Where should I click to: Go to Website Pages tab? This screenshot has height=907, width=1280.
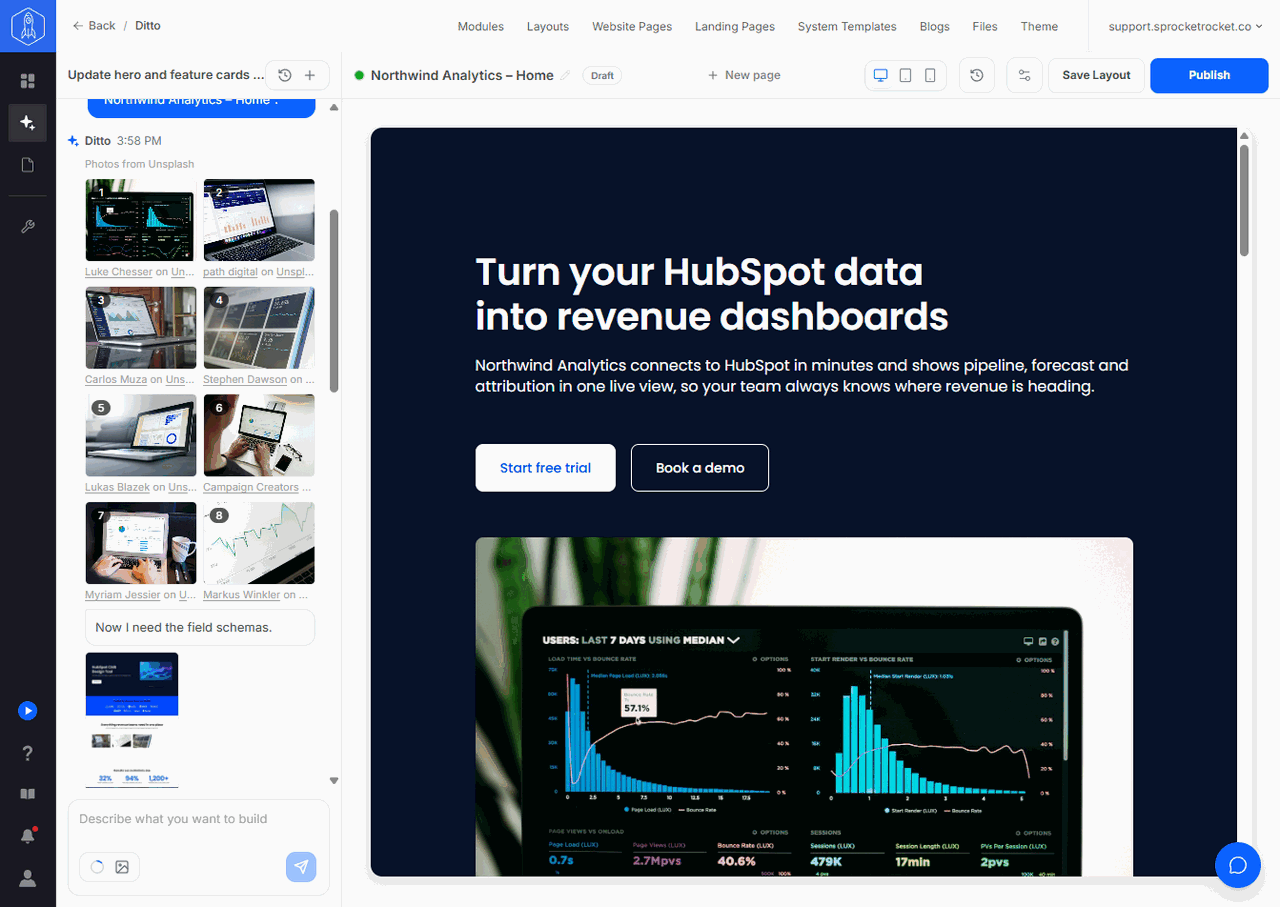tap(632, 26)
